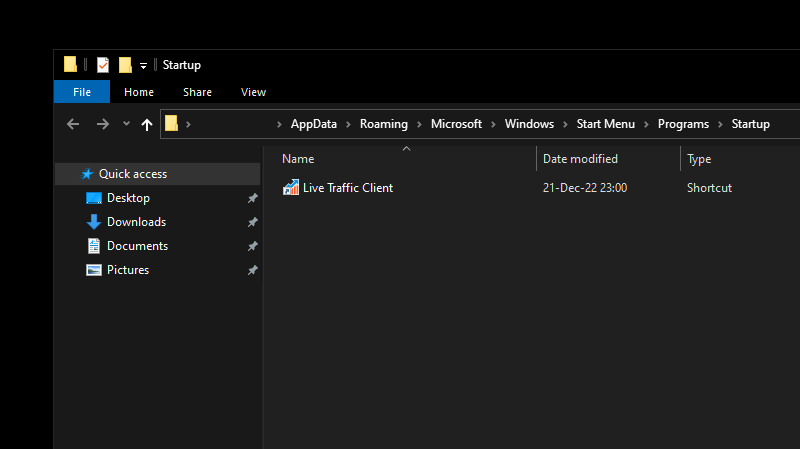800x449 pixels.
Task: Open the File menu tab
Action: (x=82, y=92)
